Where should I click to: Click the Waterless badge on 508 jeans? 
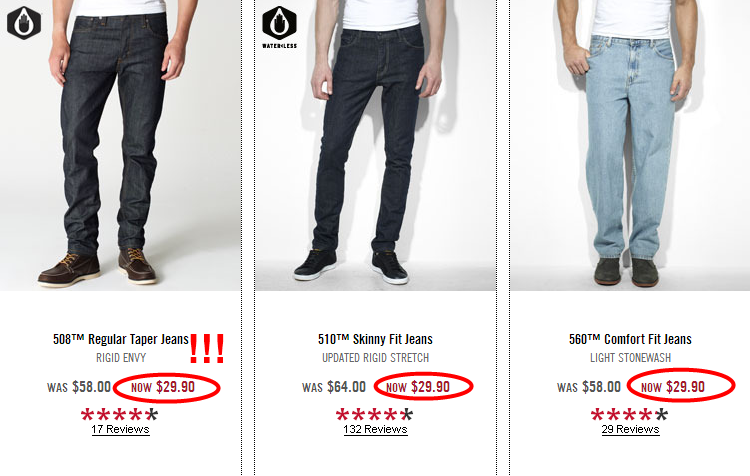pos(23,22)
